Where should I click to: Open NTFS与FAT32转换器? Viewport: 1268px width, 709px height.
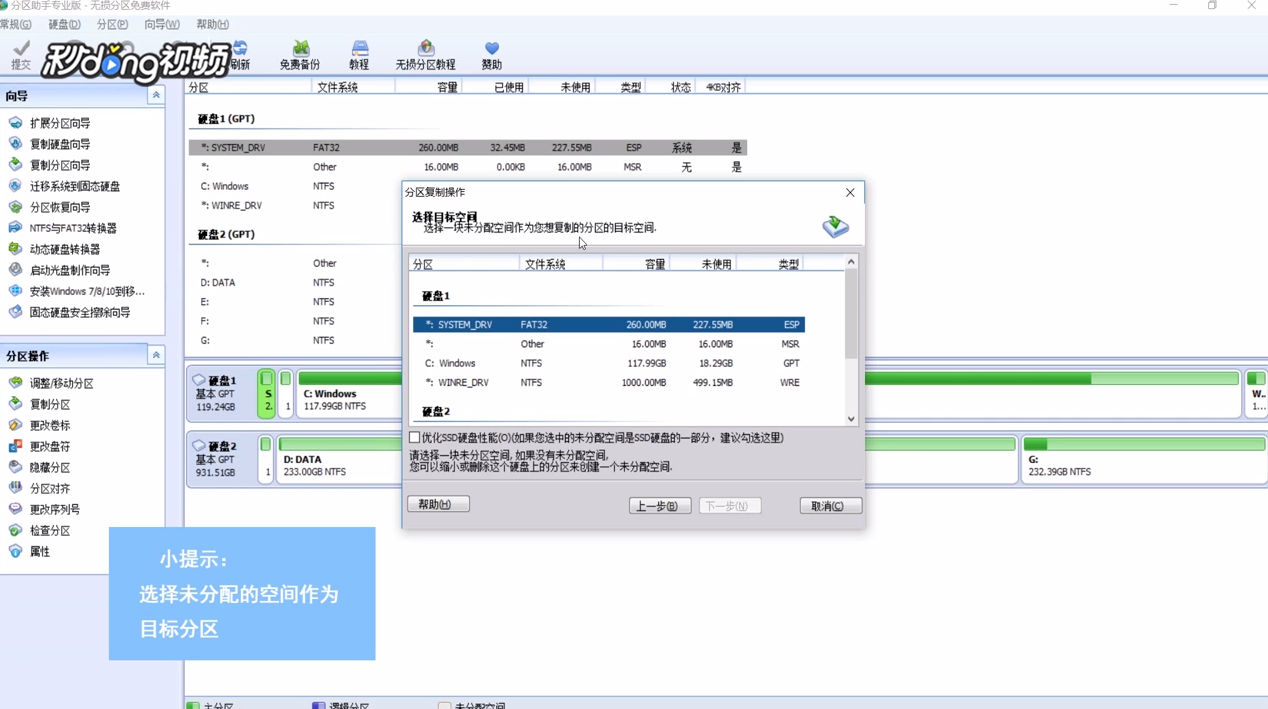click(72, 228)
